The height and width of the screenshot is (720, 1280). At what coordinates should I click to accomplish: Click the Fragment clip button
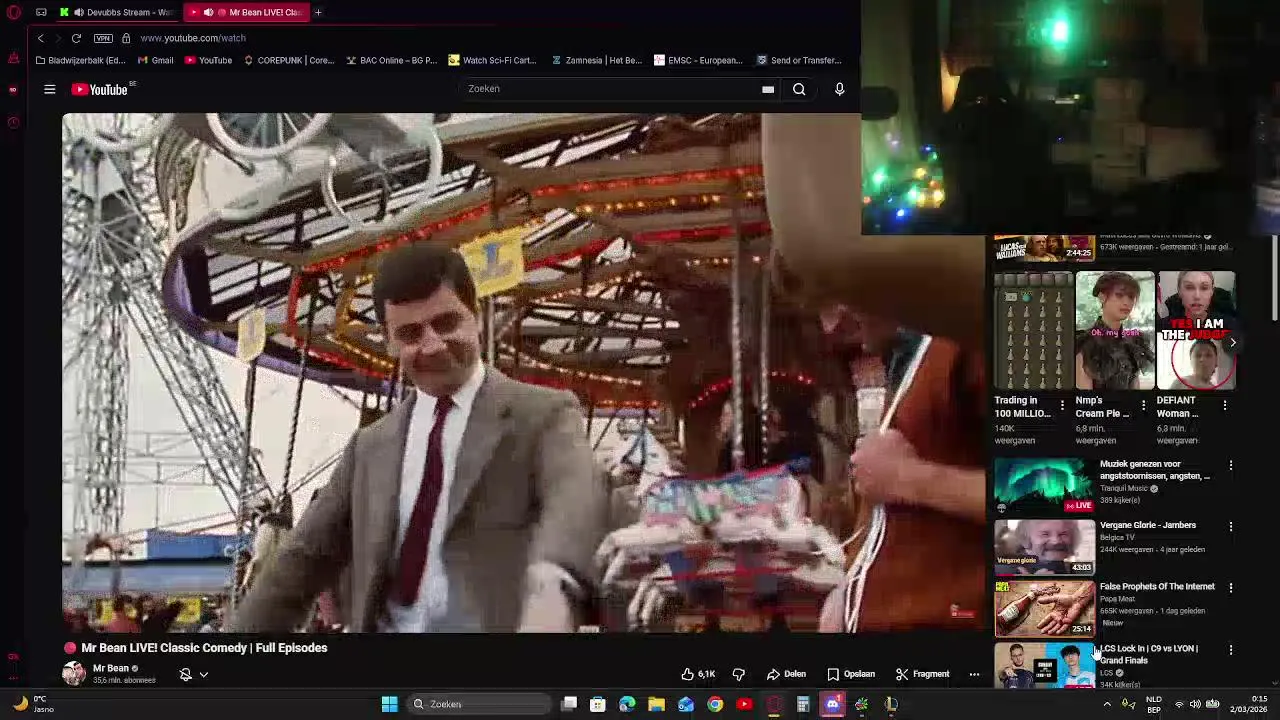922,674
